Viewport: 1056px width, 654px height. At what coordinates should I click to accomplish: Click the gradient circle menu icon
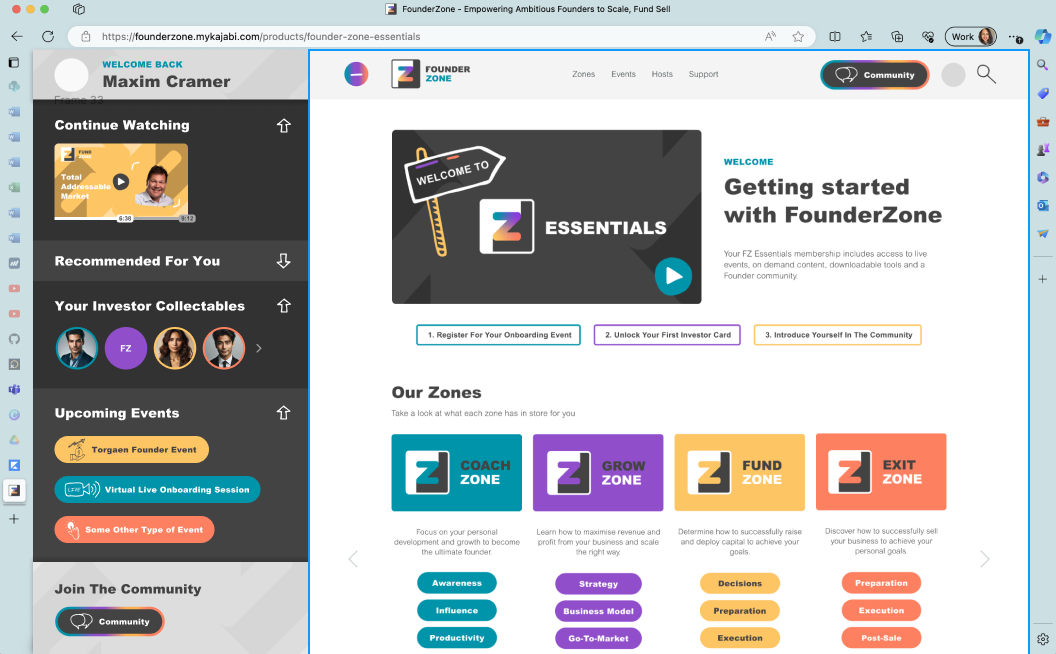tap(356, 74)
